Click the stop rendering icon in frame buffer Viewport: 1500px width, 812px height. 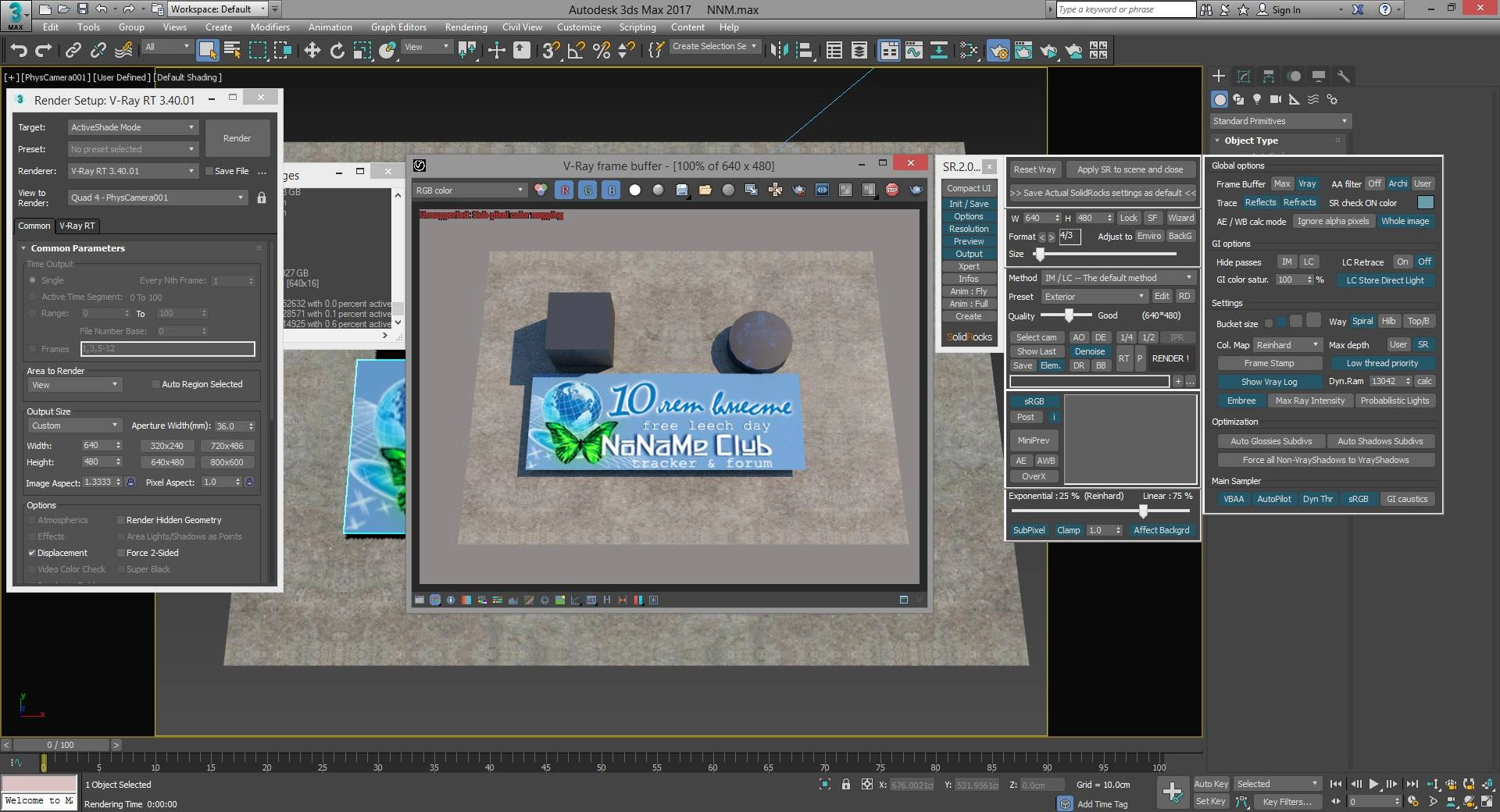[x=892, y=190]
